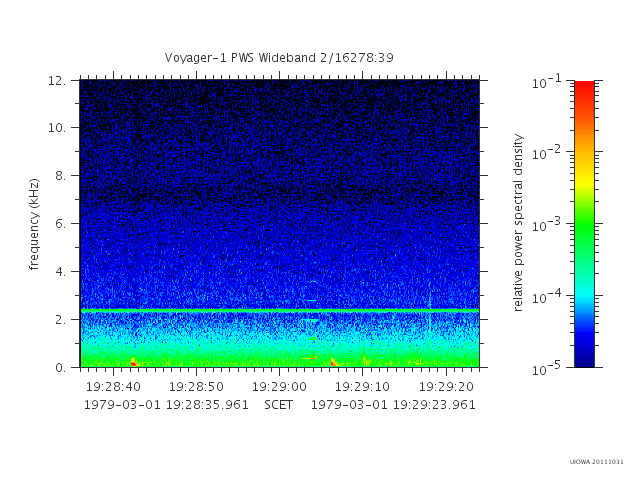The image size is (640, 480).
Task: Click the "19:28:40" time tick label
Action: click(113, 387)
